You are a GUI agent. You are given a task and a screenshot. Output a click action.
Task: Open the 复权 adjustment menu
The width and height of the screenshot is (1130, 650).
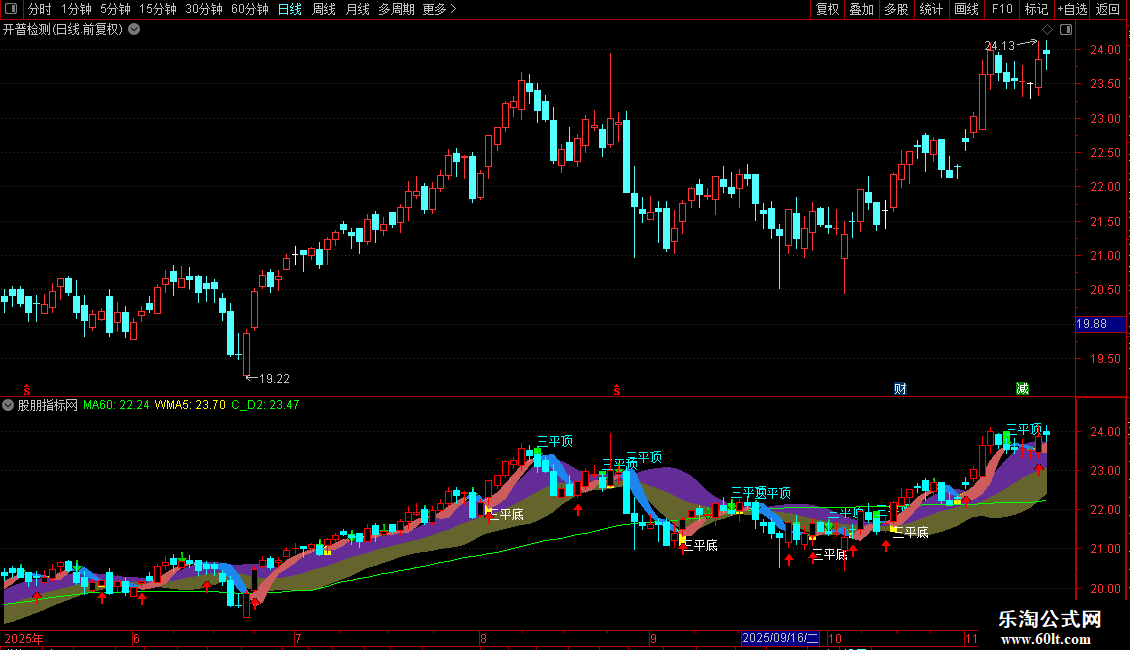pos(827,9)
